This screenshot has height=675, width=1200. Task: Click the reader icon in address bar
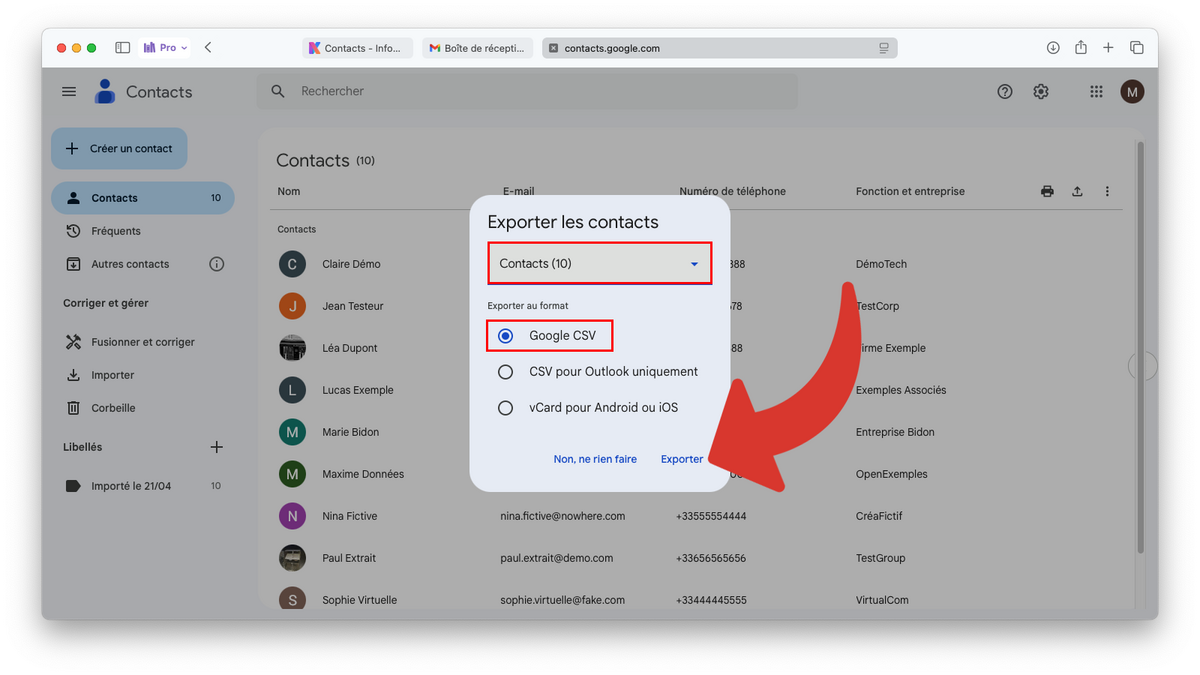click(884, 48)
